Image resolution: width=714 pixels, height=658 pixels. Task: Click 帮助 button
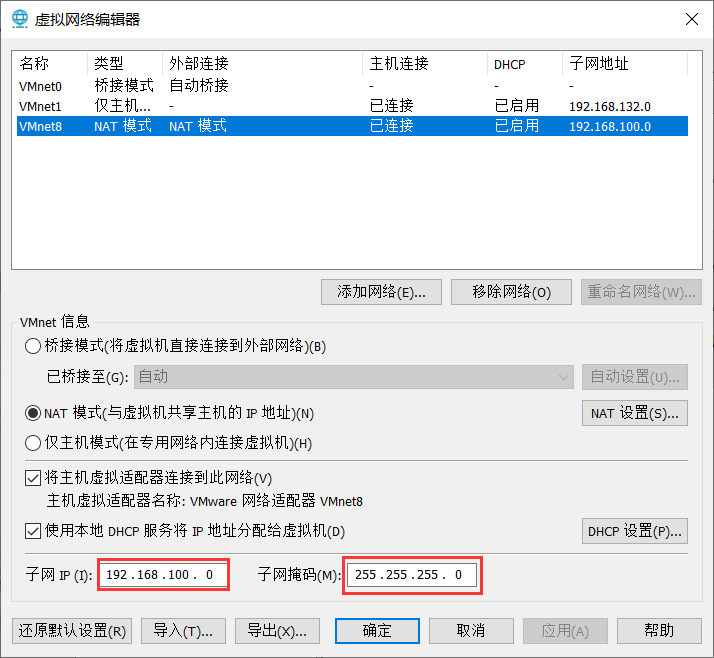[659, 631]
